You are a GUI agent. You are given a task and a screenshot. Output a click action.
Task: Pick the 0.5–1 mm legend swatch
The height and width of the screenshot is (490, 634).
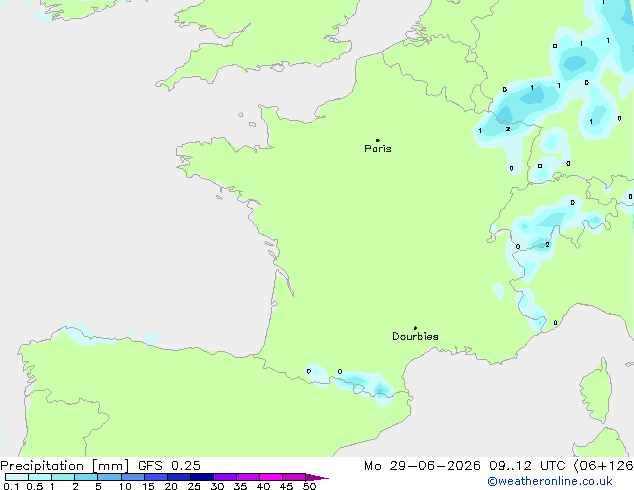(40, 477)
